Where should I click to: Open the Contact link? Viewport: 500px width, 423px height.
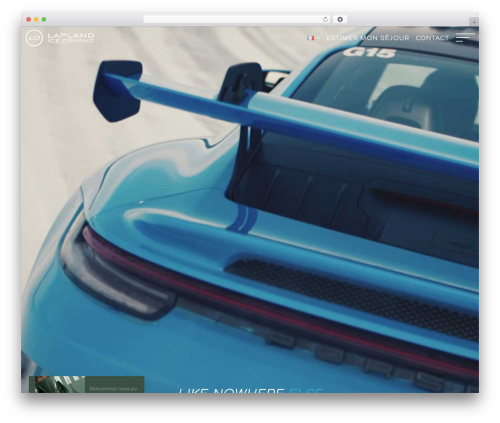click(x=432, y=38)
